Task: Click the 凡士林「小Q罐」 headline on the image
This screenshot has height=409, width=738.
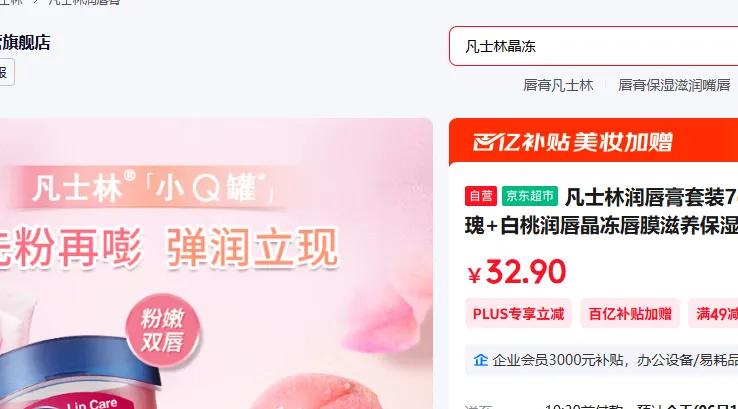Action: point(153,187)
